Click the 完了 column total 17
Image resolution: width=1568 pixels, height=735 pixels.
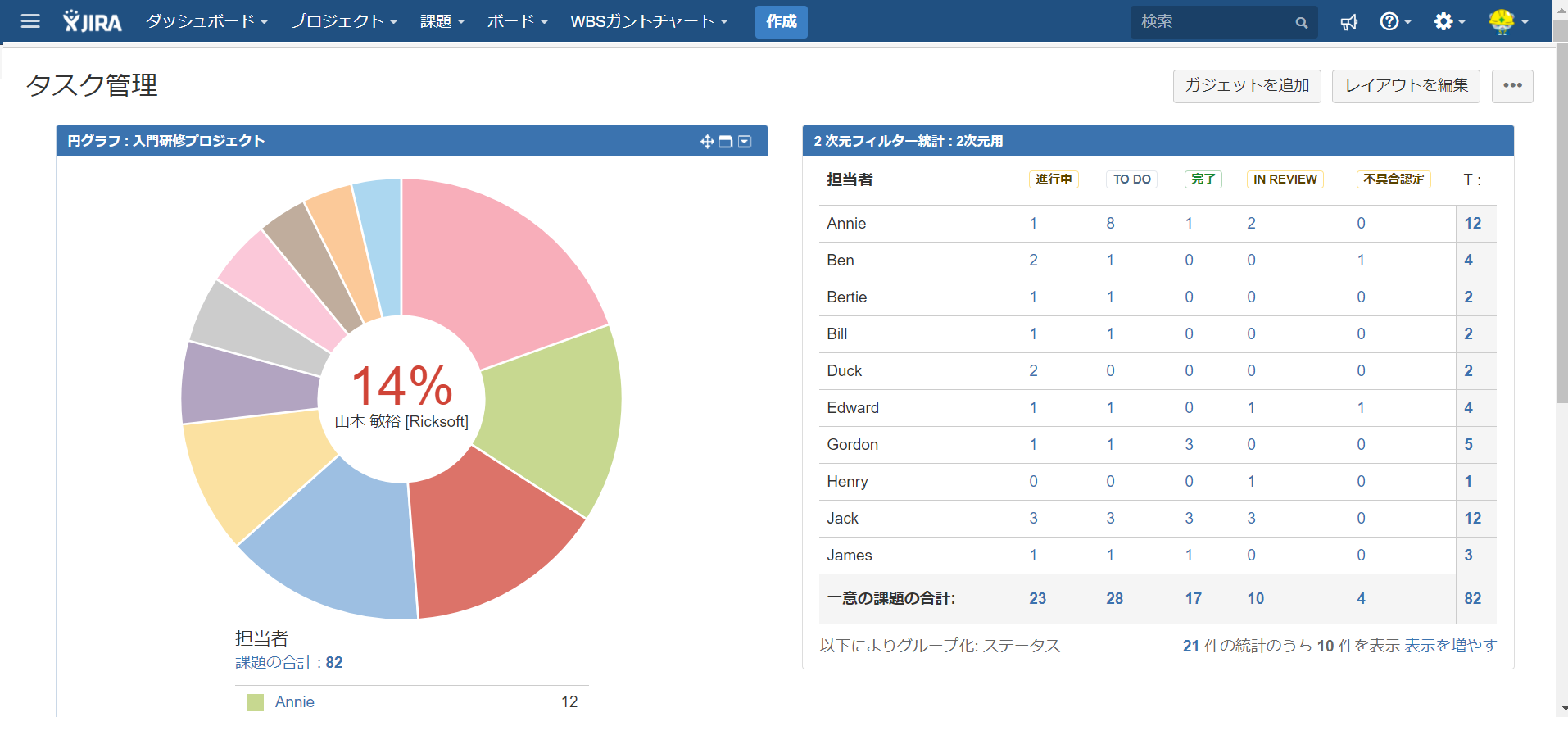click(x=1193, y=599)
